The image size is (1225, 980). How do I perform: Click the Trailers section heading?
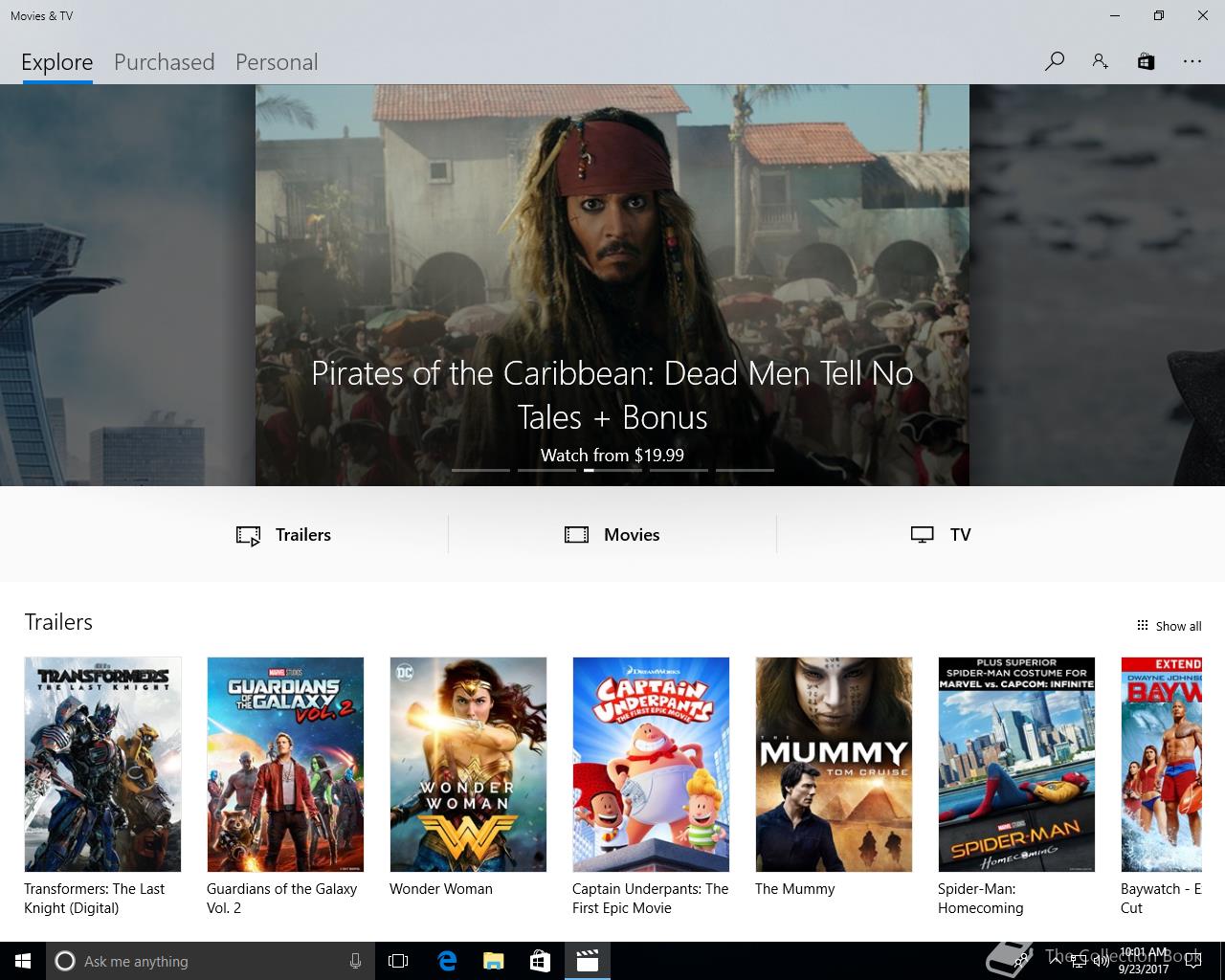(58, 622)
